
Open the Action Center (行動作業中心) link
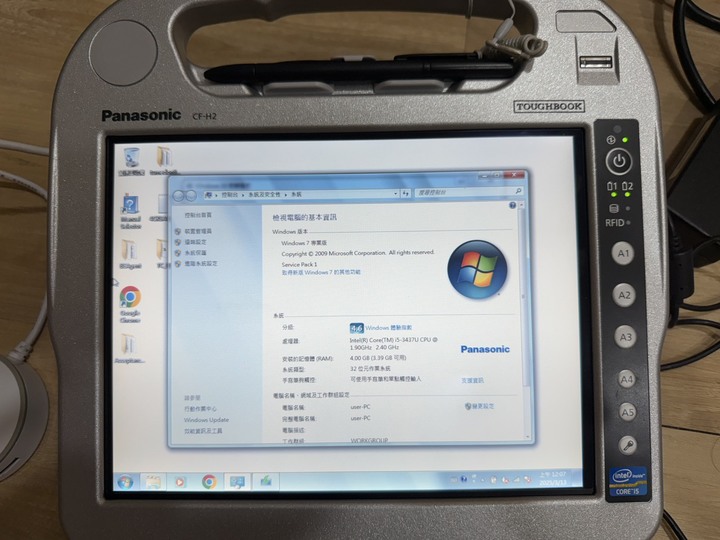[x=200, y=409]
